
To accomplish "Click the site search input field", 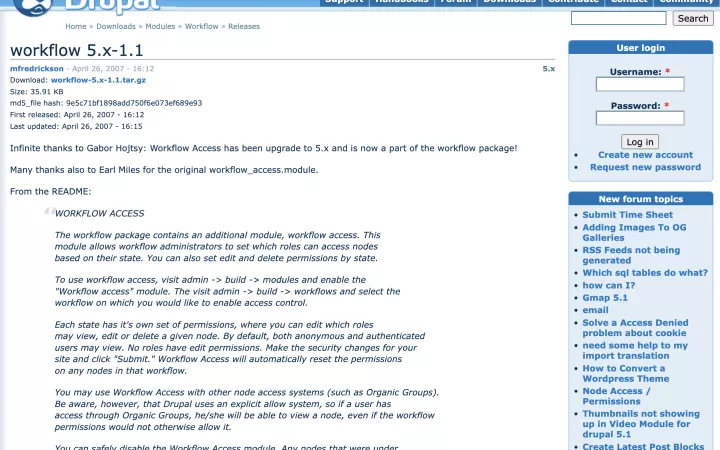I will tap(619, 18).
